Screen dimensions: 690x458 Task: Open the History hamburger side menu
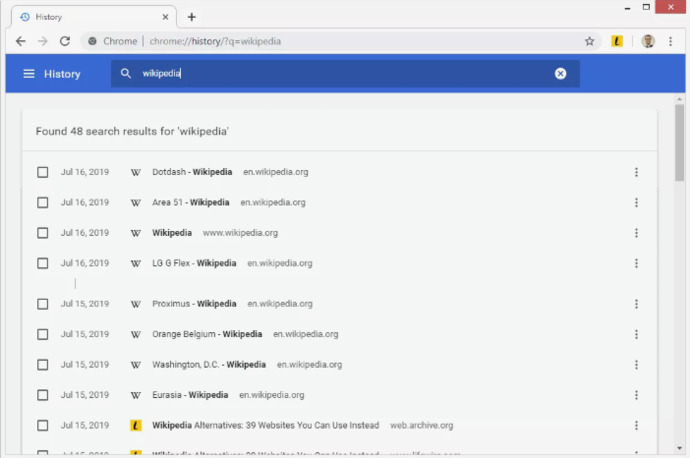[29, 73]
